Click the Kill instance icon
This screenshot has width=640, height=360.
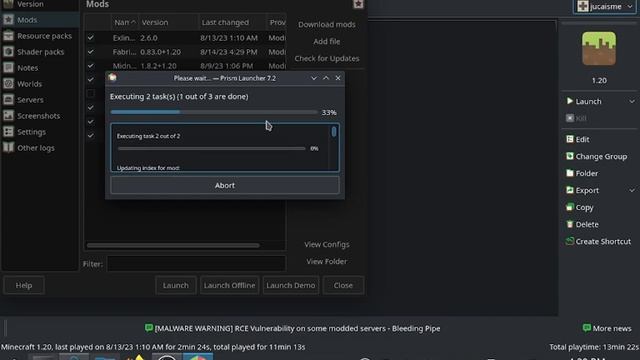coord(570,118)
